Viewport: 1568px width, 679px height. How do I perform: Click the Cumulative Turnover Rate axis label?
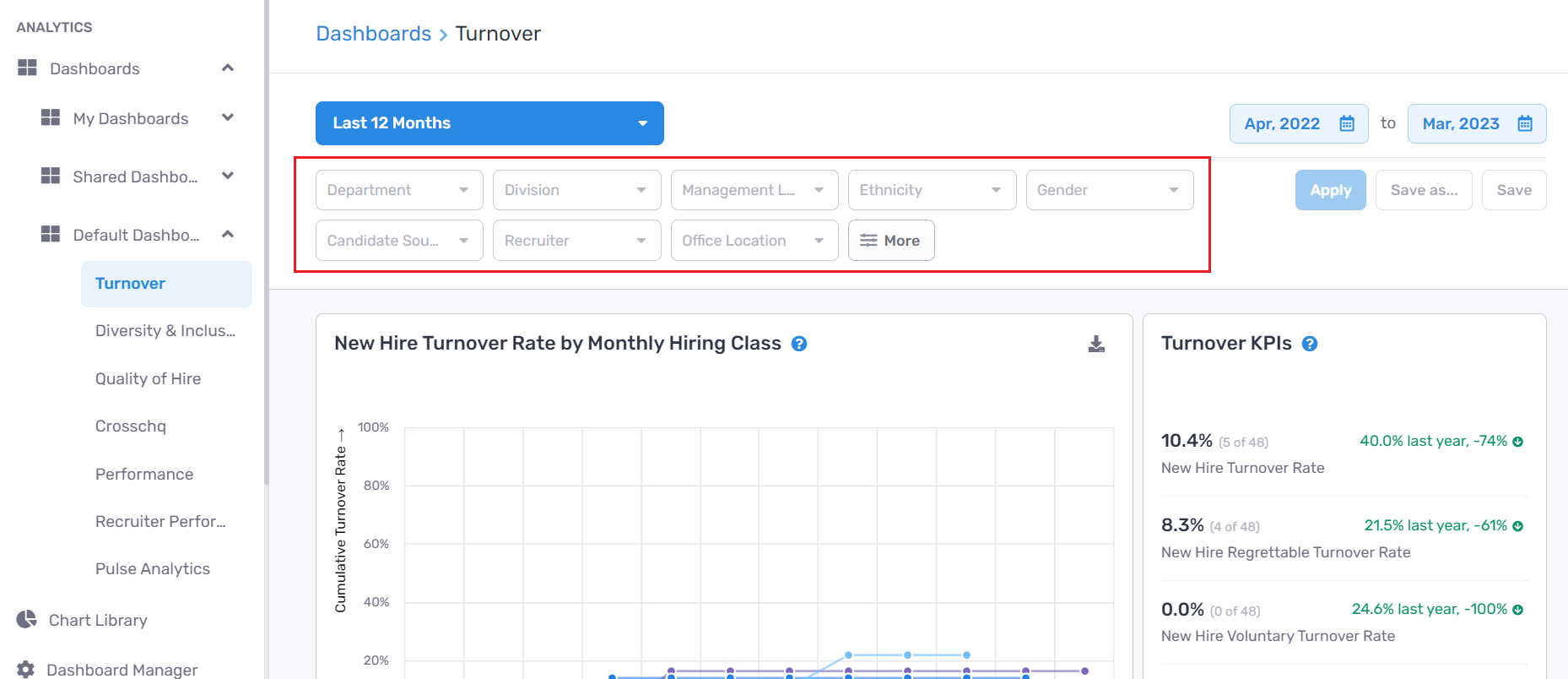coord(340,520)
